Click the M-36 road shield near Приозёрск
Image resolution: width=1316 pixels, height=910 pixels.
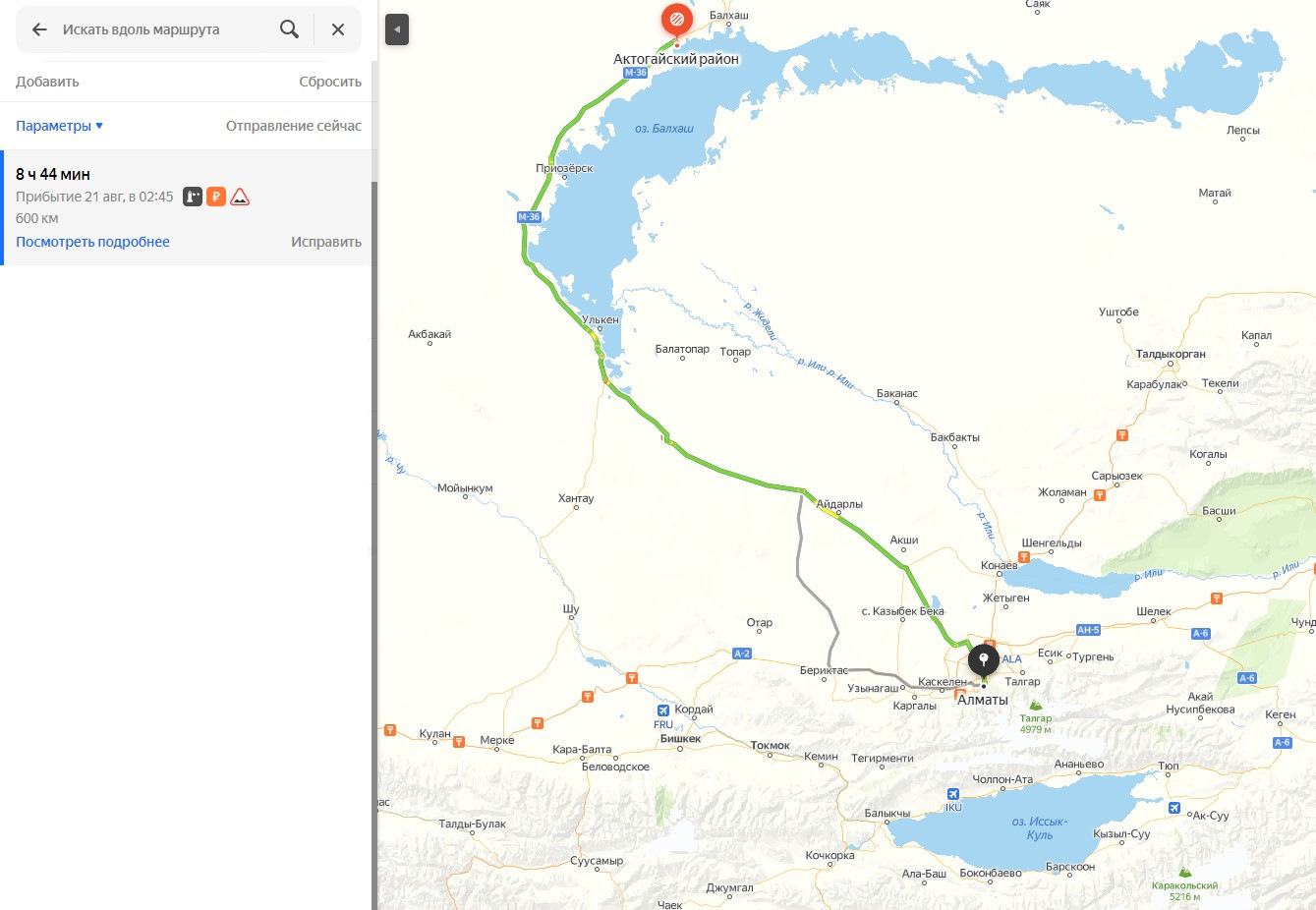[529, 216]
